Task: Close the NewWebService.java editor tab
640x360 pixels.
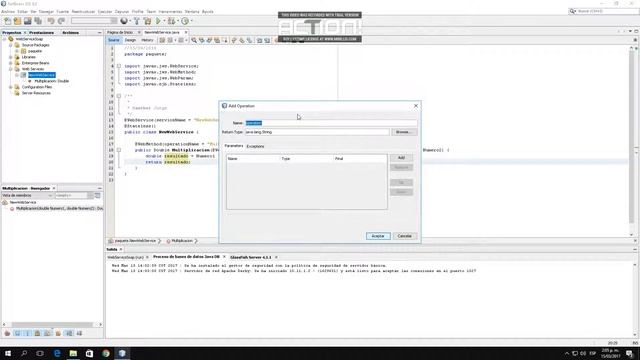Action: (186, 32)
